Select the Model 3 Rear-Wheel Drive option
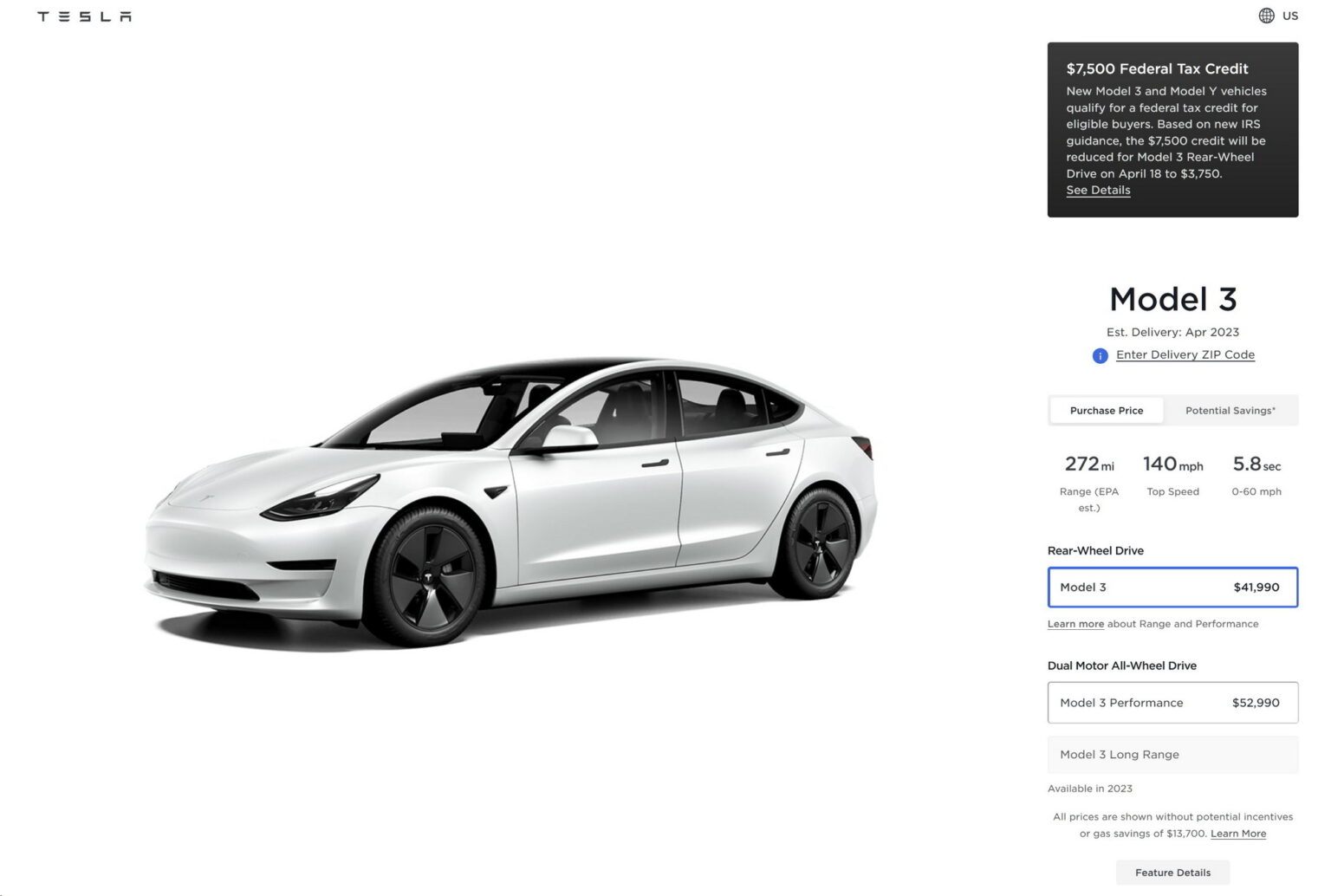 [x=1172, y=588]
